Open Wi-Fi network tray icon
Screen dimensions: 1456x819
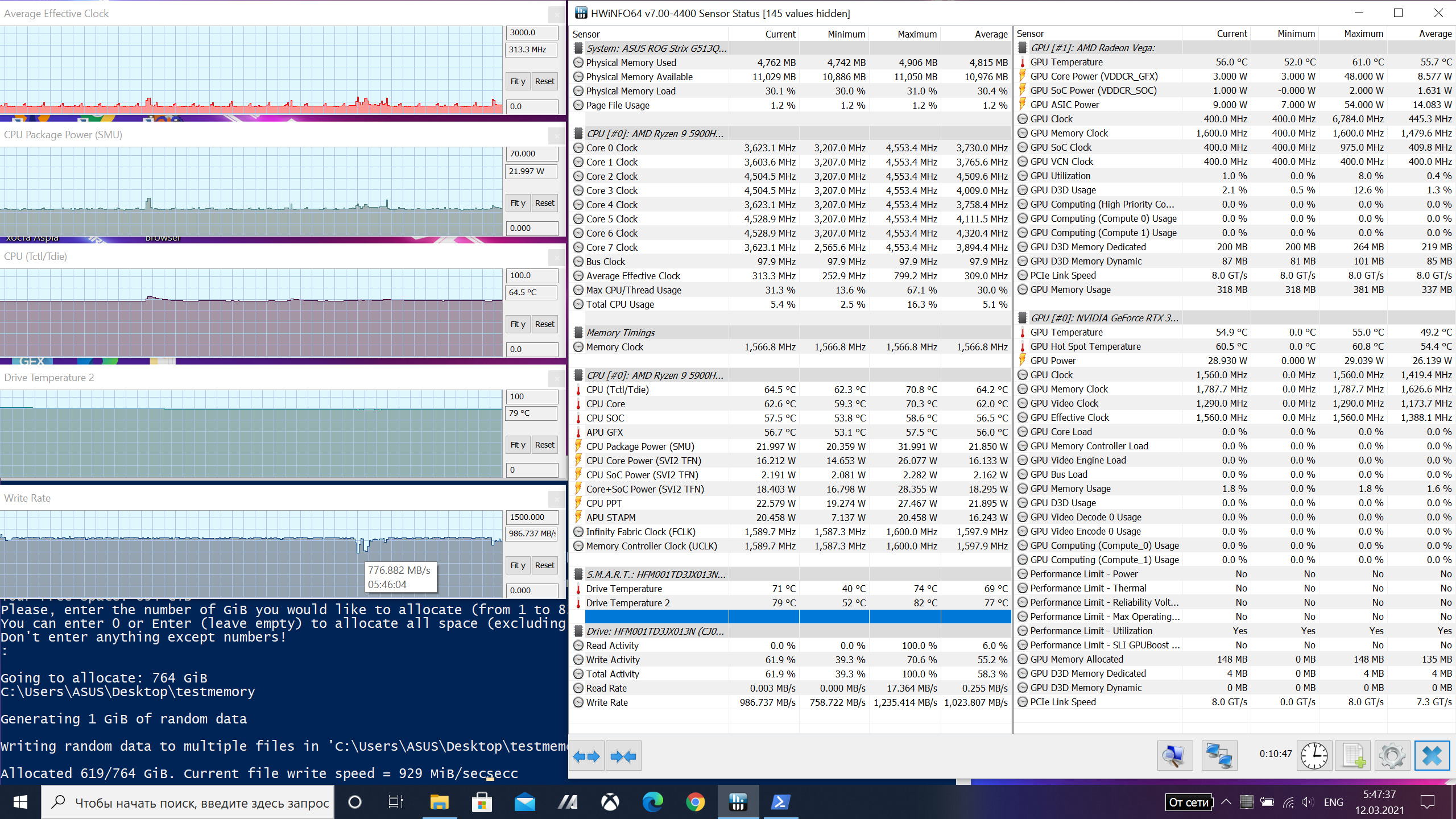coord(1288,803)
